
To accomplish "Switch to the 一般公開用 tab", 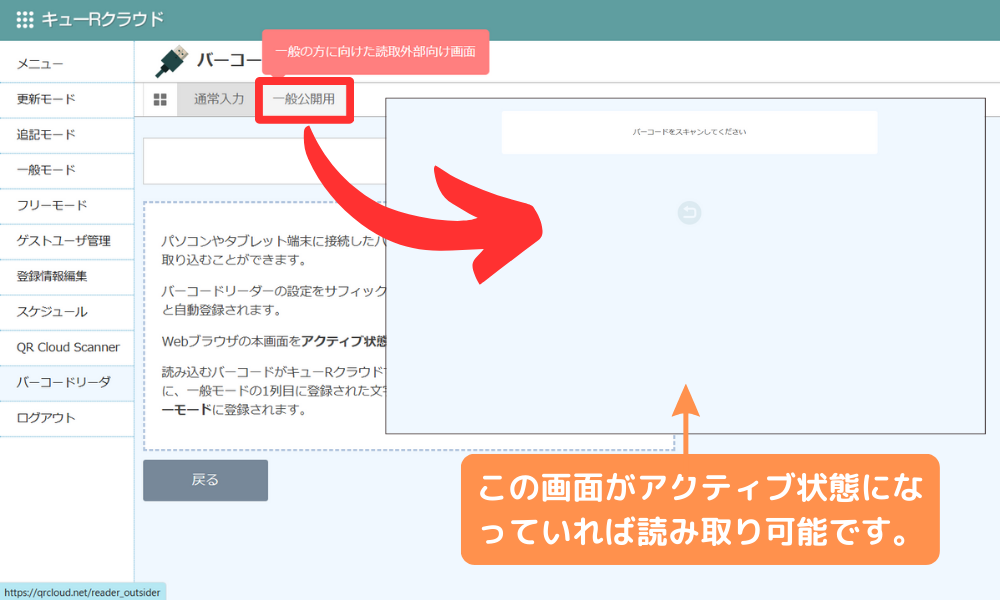I will click(303, 100).
